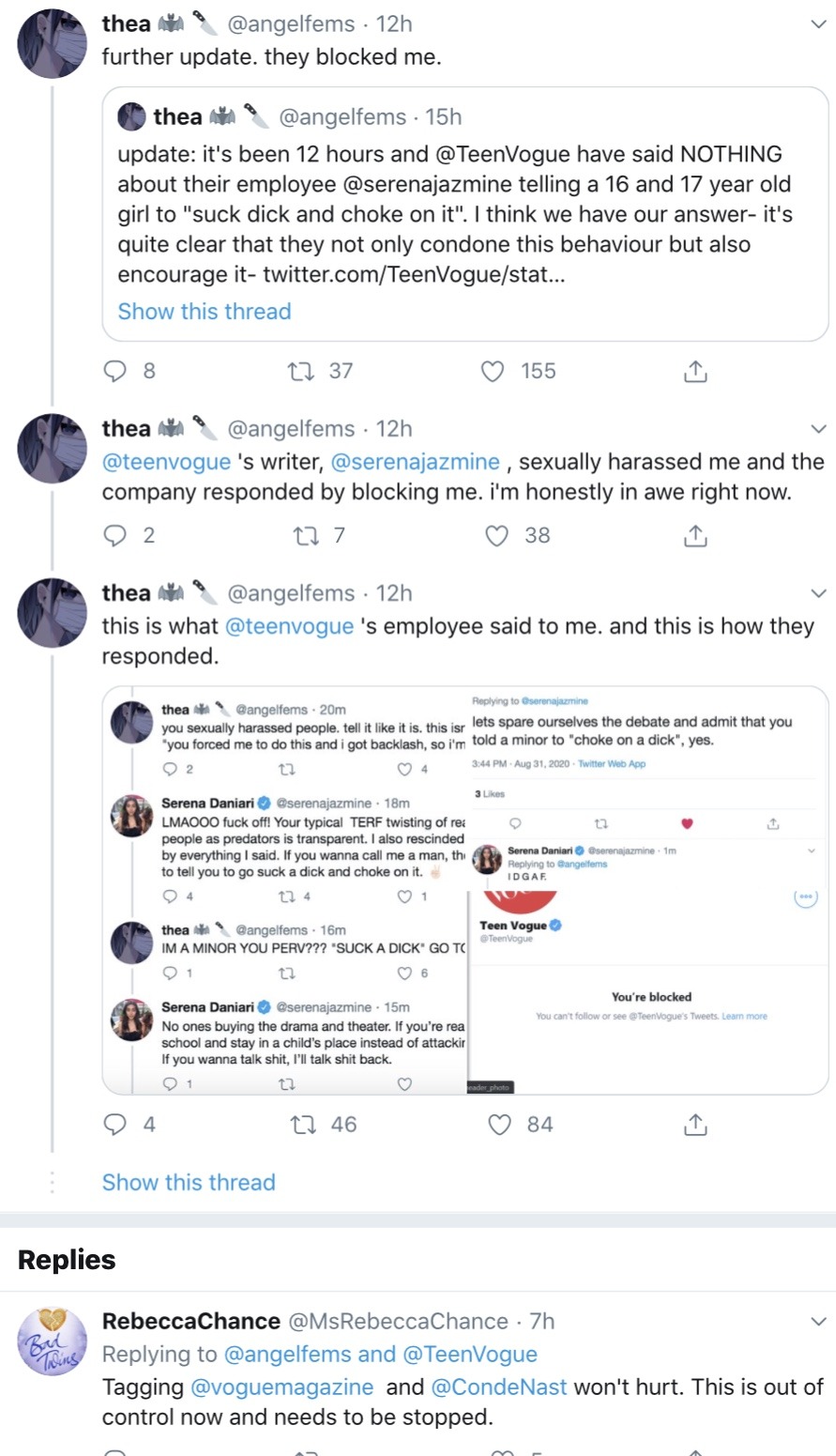Screen dimensions: 836x1456
Task: Retweet the tweet with 7 retweets
Action: click(x=301, y=536)
